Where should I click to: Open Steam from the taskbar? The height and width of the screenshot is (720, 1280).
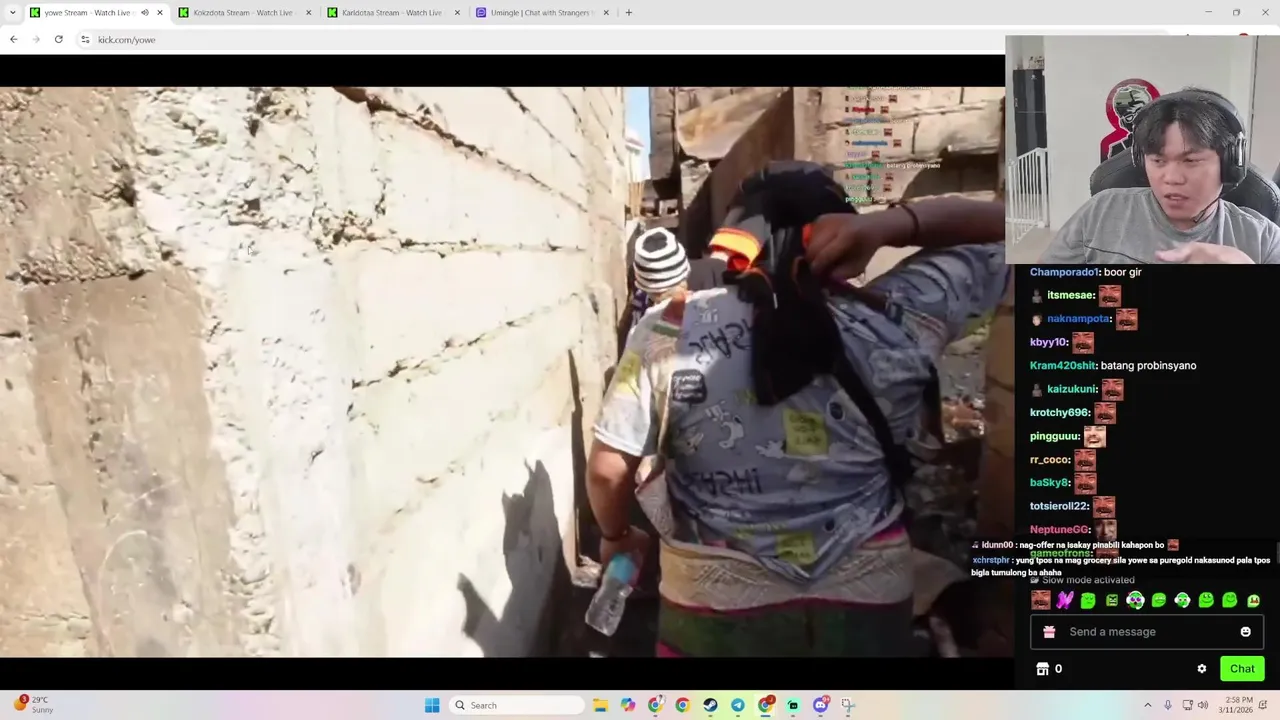[x=710, y=705]
